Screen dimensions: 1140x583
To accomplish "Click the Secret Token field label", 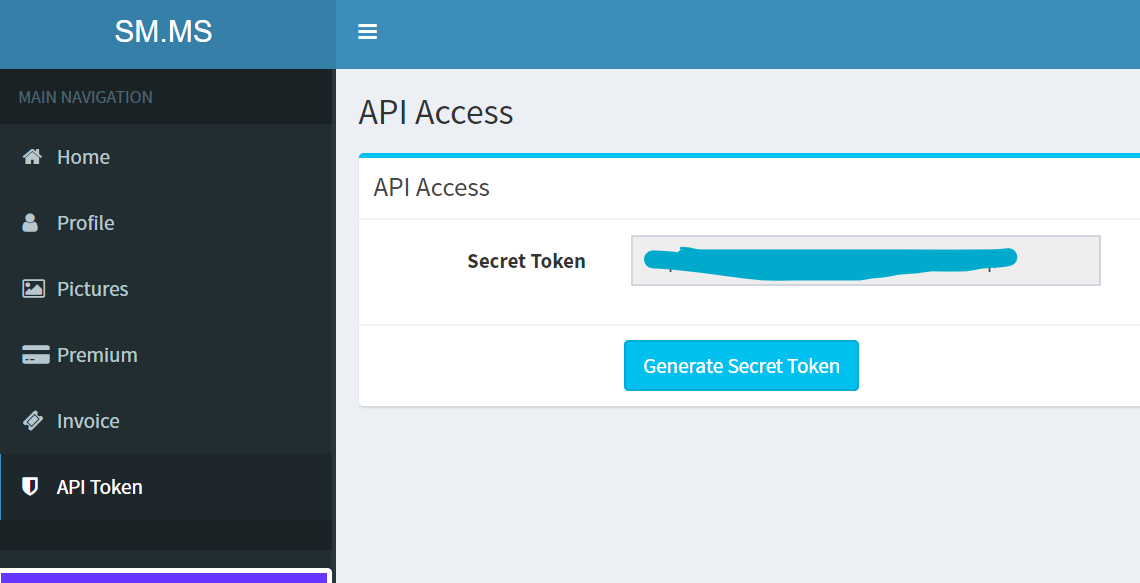I will [x=526, y=261].
